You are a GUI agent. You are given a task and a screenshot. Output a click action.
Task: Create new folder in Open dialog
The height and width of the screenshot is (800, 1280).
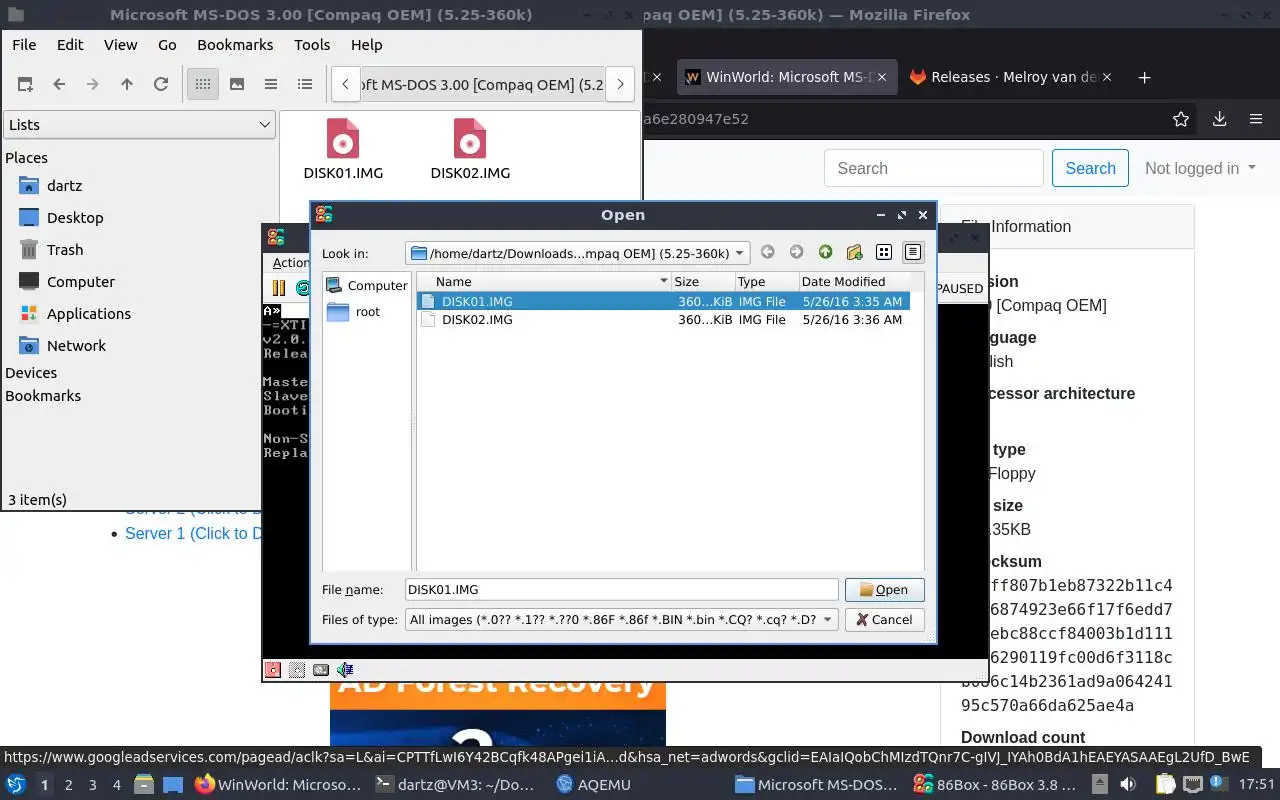tap(854, 253)
